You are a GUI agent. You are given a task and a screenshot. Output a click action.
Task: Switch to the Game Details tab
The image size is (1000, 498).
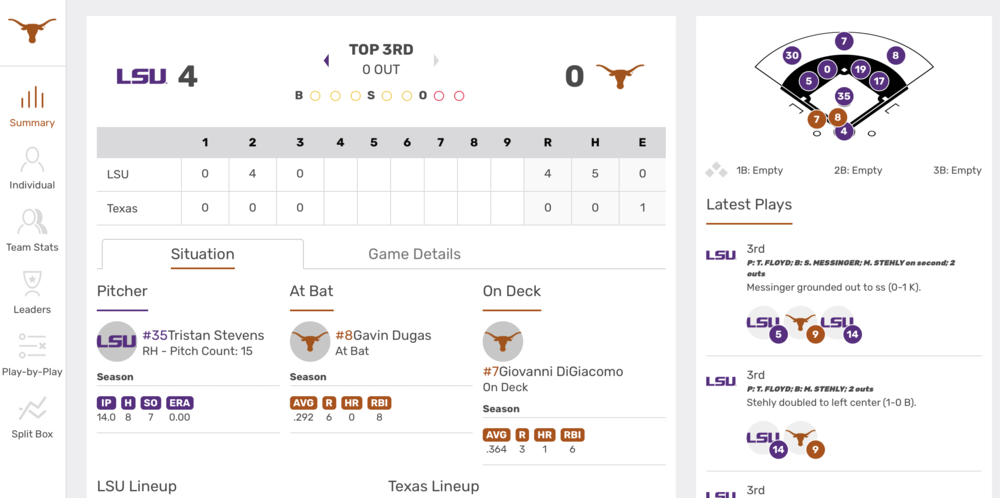[414, 254]
